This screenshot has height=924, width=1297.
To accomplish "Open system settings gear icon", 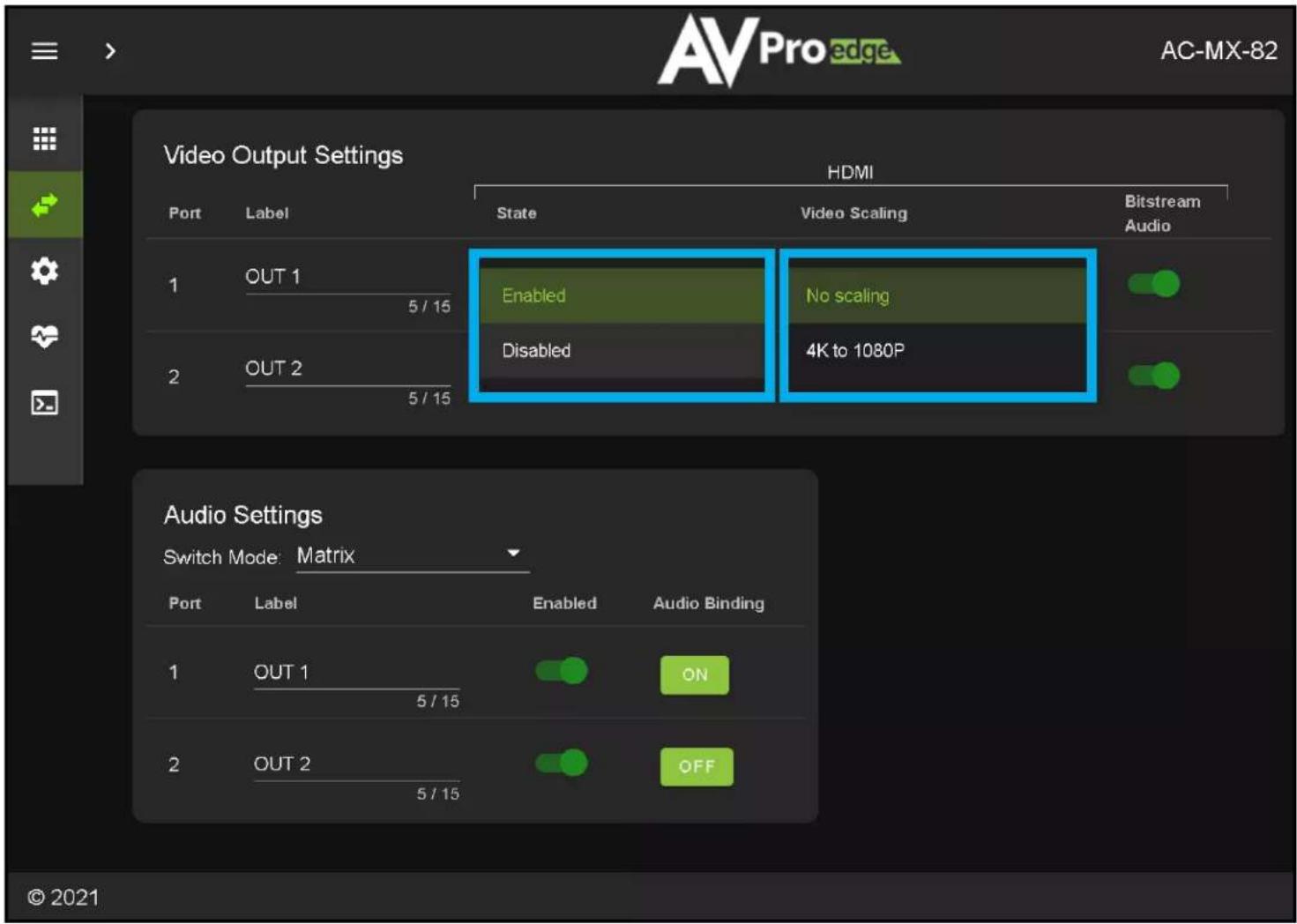I will click(x=44, y=271).
